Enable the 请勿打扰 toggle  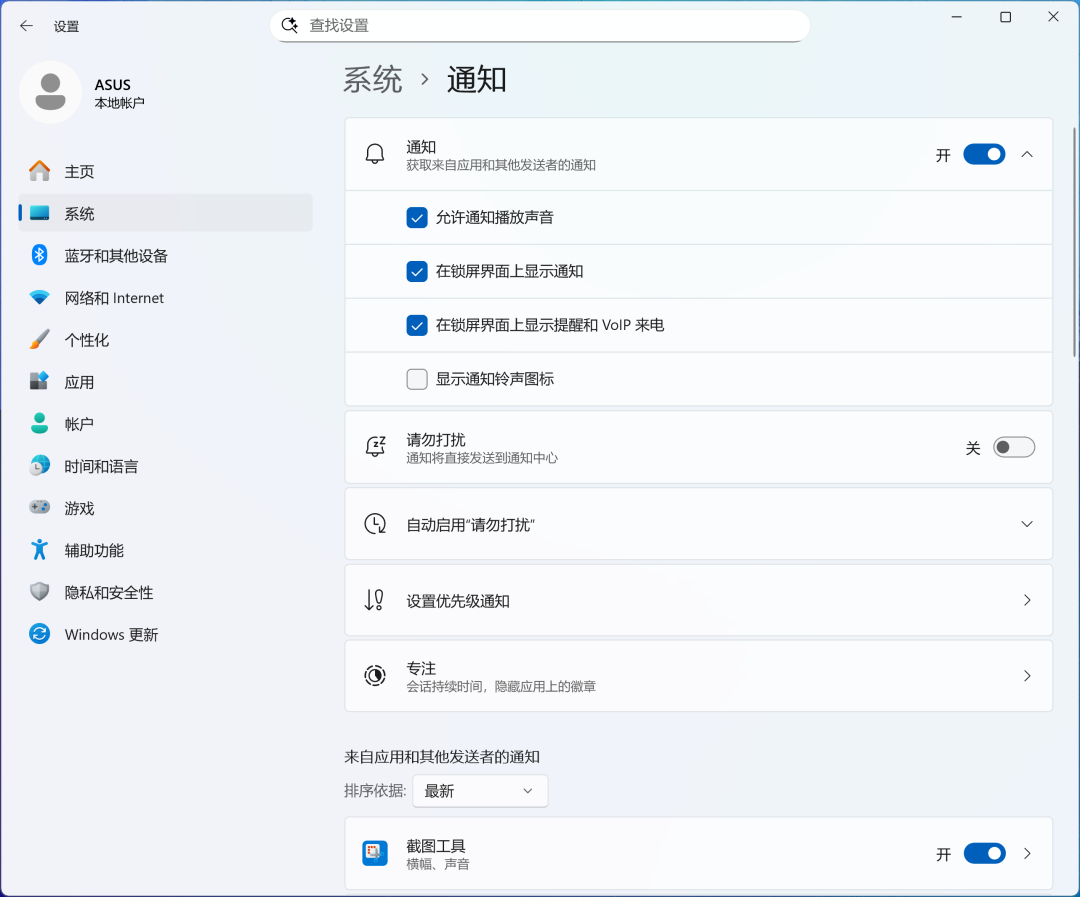click(x=1014, y=447)
